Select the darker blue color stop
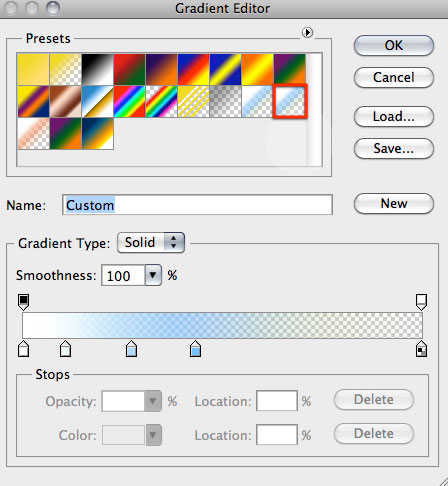This screenshot has width=448, height=486. [195, 349]
